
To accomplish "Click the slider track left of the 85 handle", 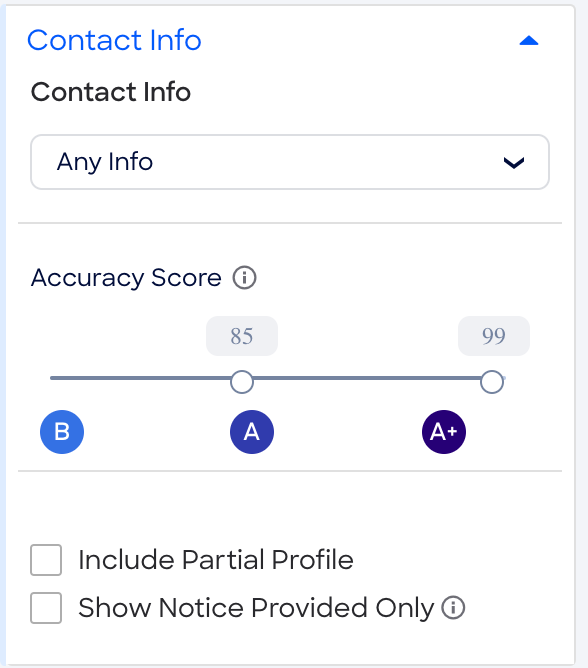I will [x=140, y=378].
